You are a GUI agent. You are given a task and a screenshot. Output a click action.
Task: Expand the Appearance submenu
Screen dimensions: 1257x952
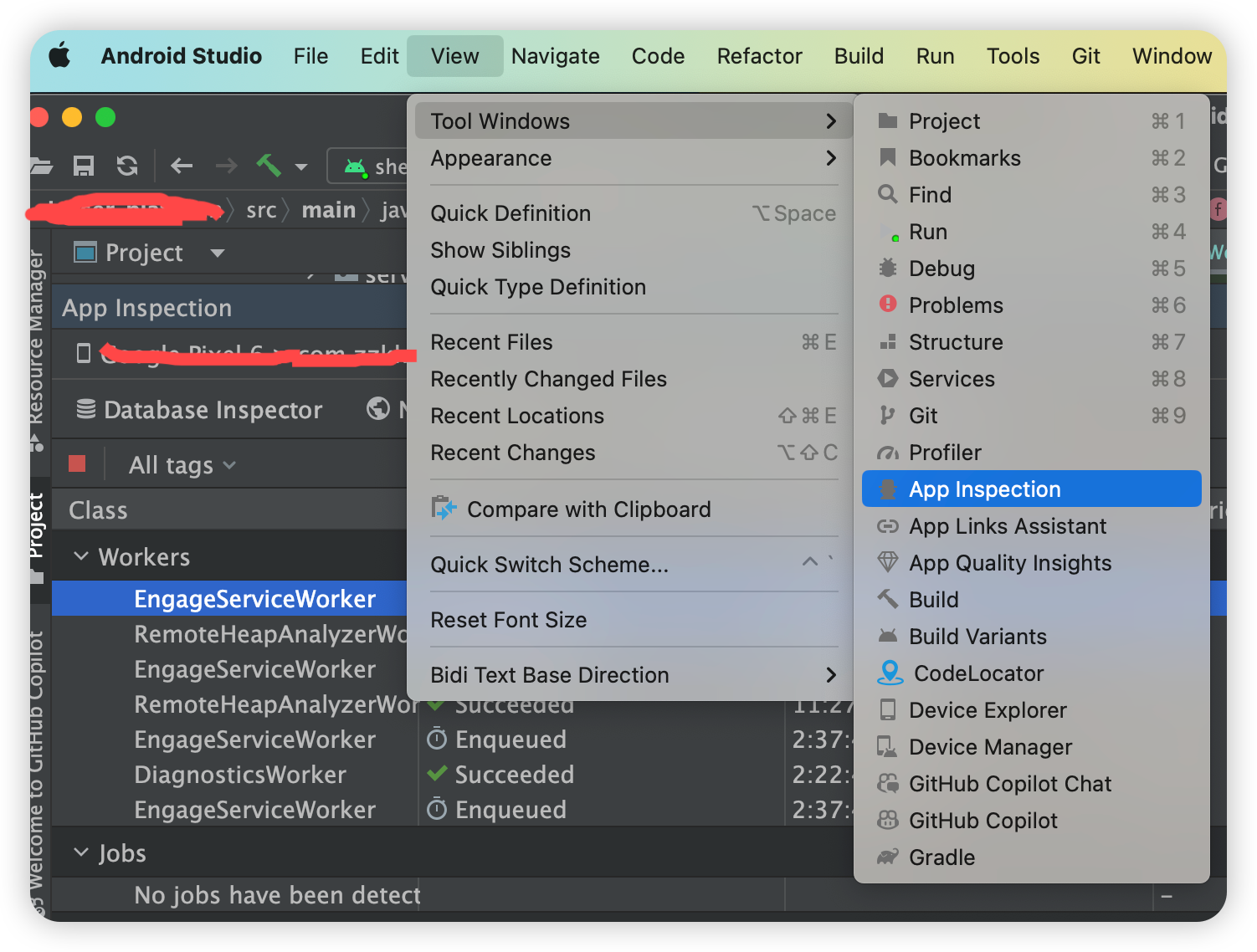(x=633, y=158)
